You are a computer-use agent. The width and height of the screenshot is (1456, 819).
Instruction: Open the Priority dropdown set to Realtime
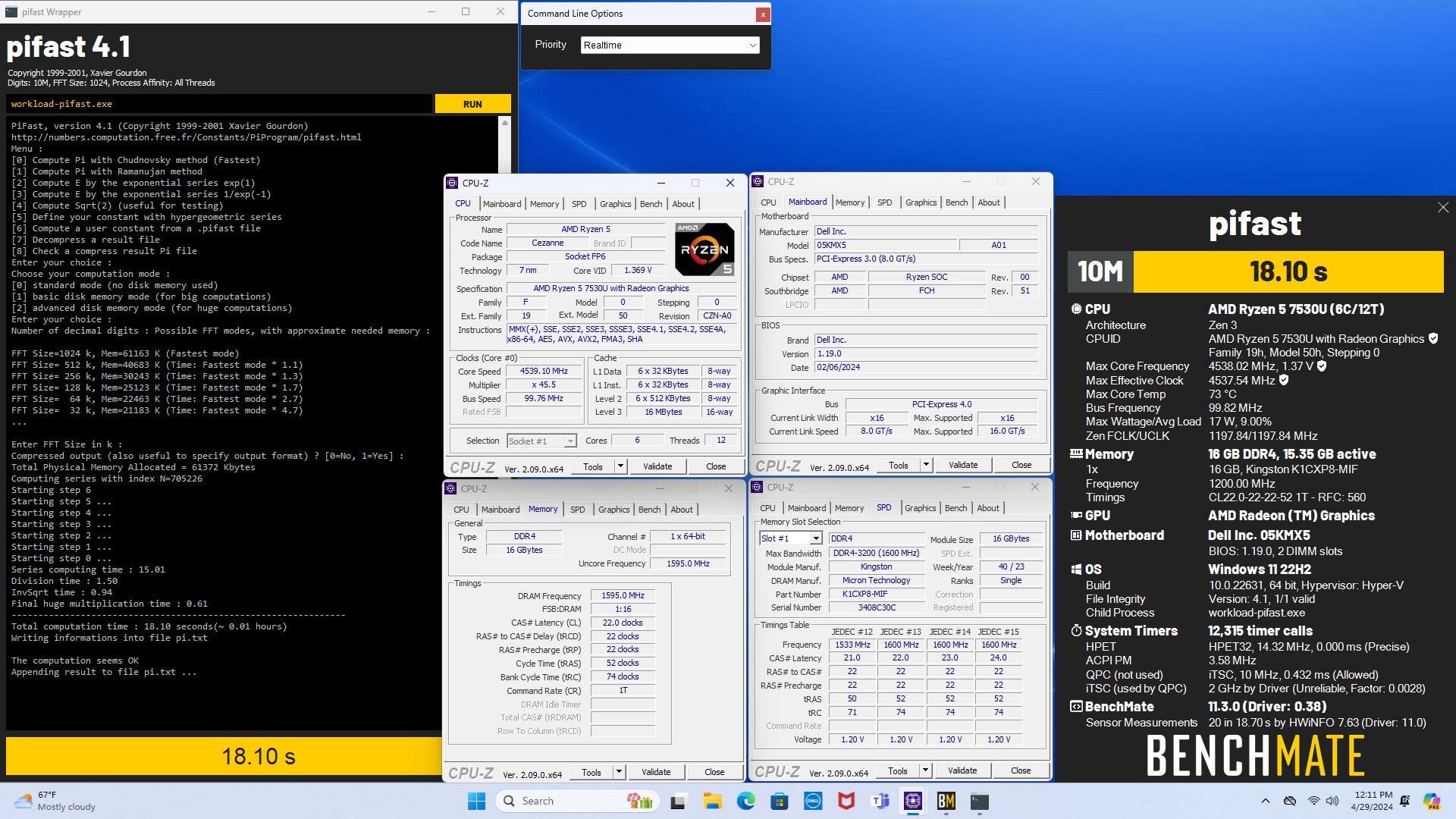(670, 45)
